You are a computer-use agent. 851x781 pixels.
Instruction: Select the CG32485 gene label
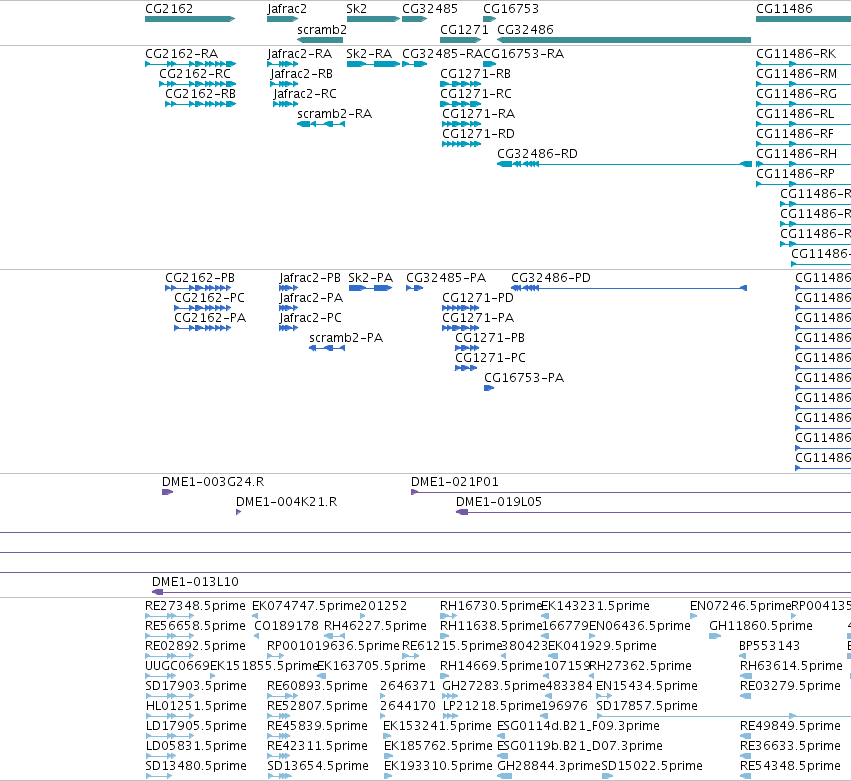[430, 9]
